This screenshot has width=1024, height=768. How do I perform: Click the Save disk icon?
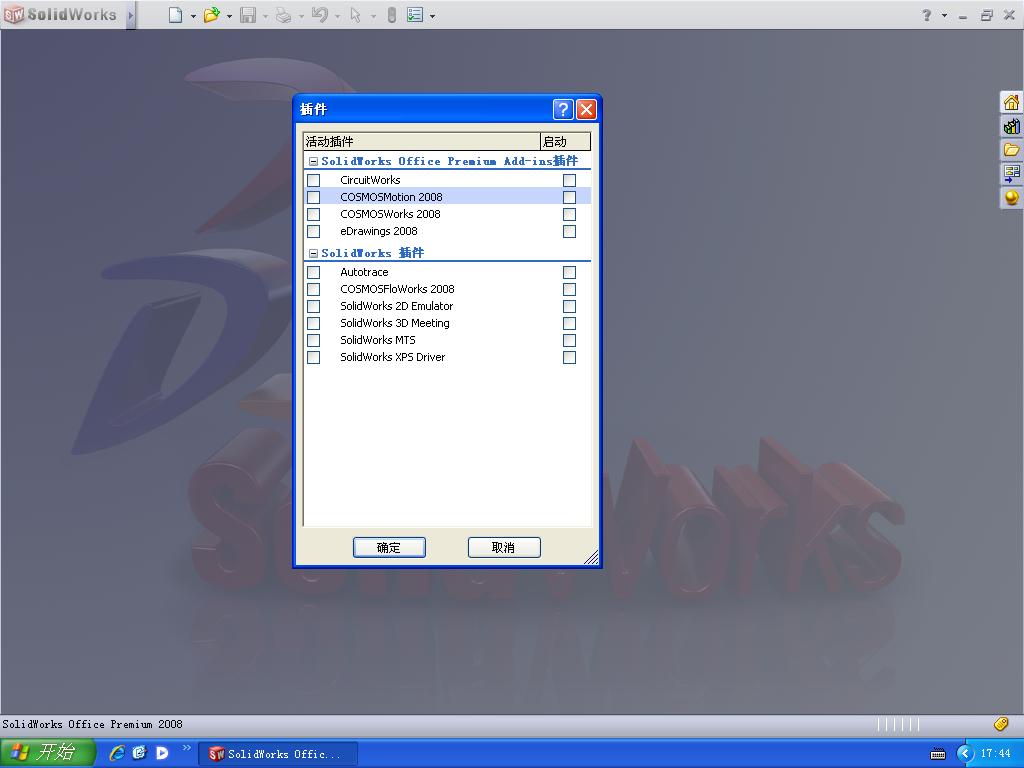pyautogui.click(x=248, y=14)
